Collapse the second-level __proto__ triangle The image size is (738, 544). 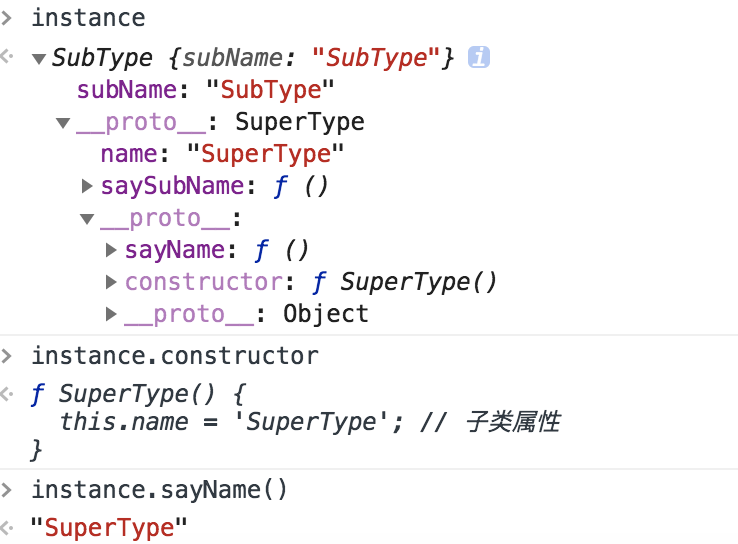(87, 219)
